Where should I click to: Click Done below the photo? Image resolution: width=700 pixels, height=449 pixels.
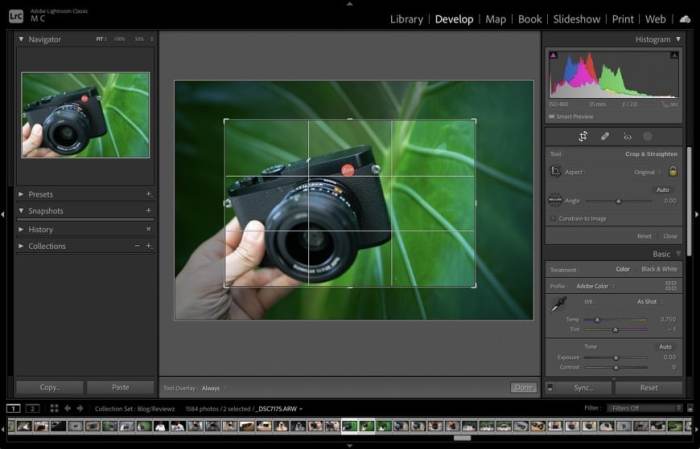click(523, 387)
